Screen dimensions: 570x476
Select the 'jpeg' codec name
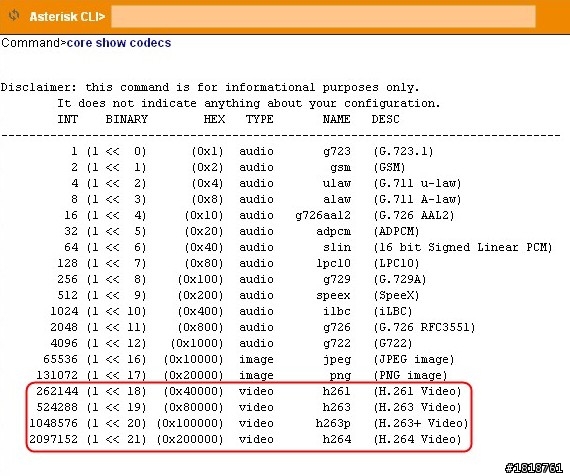(337, 359)
